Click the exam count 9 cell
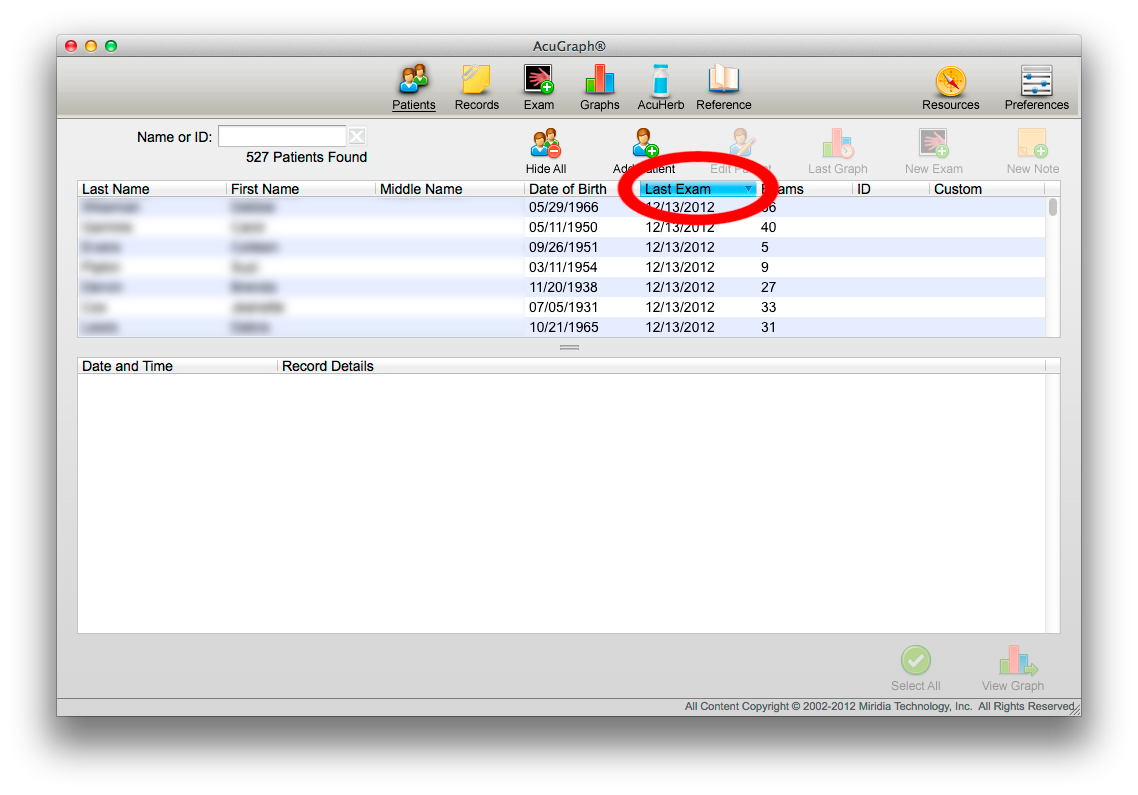The image size is (1138, 795). coord(765,267)
